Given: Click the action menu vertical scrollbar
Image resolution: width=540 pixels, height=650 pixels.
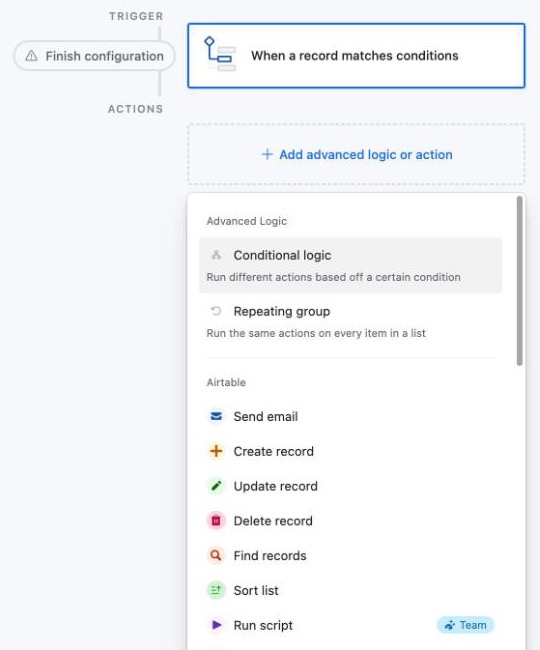Looking at the screenshot, I should (x=520, y=281).
